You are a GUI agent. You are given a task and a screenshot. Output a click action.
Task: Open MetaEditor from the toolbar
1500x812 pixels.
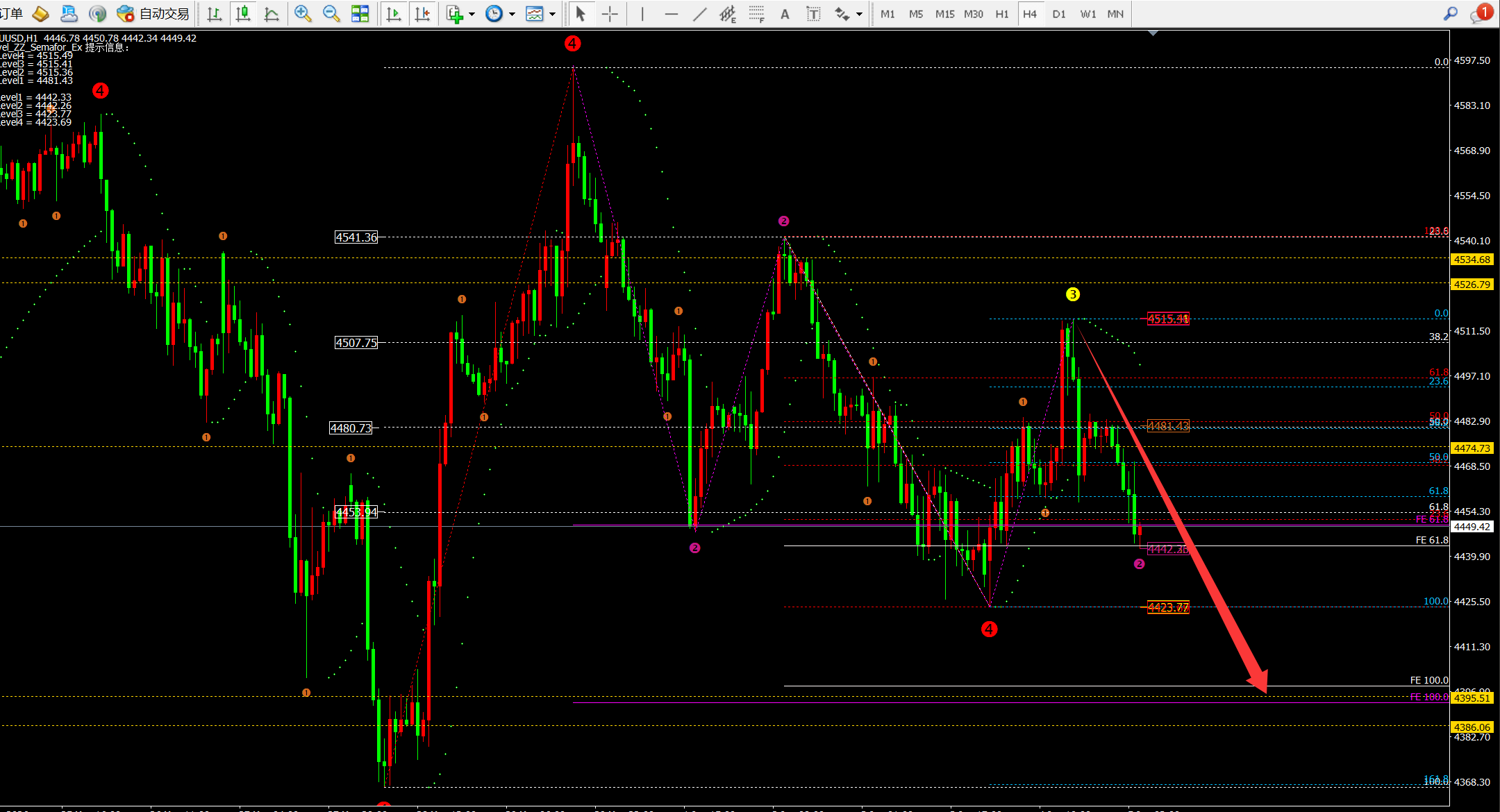click(x=41, y=14)
